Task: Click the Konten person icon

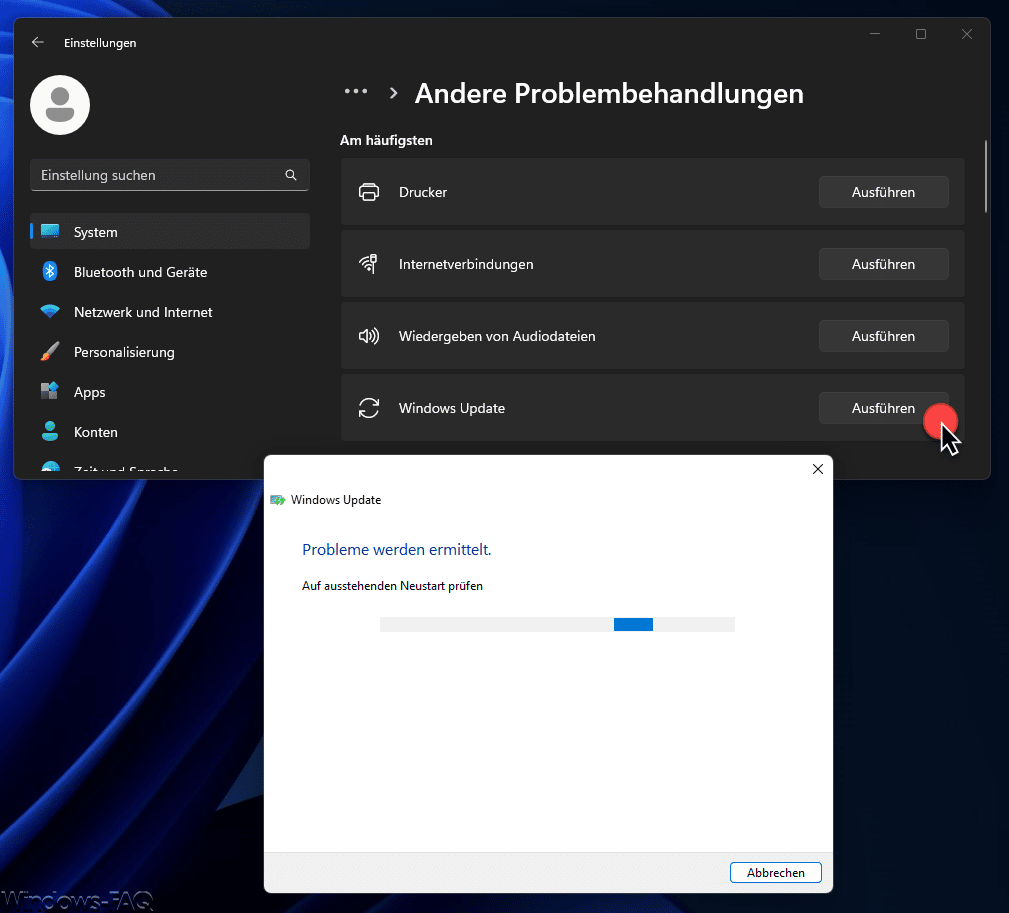Action: 50,431
